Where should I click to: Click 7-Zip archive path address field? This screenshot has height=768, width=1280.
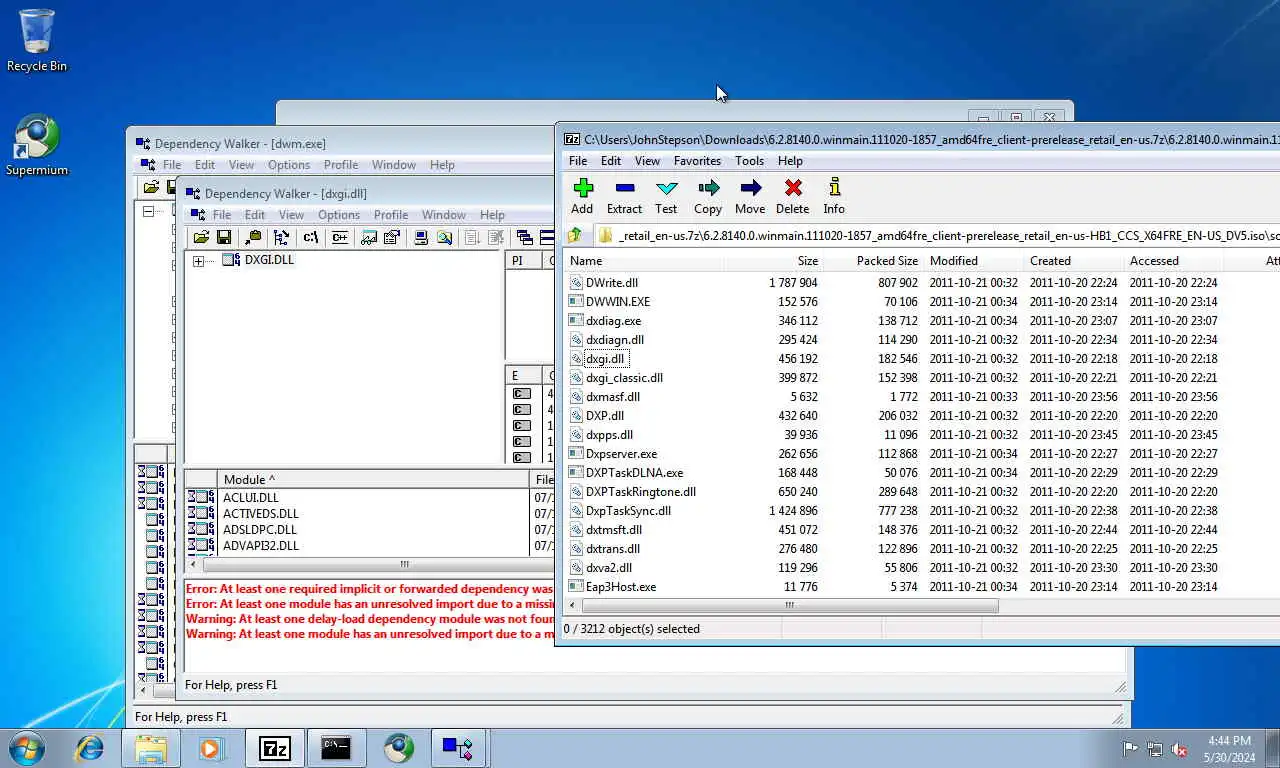point(938,236)
